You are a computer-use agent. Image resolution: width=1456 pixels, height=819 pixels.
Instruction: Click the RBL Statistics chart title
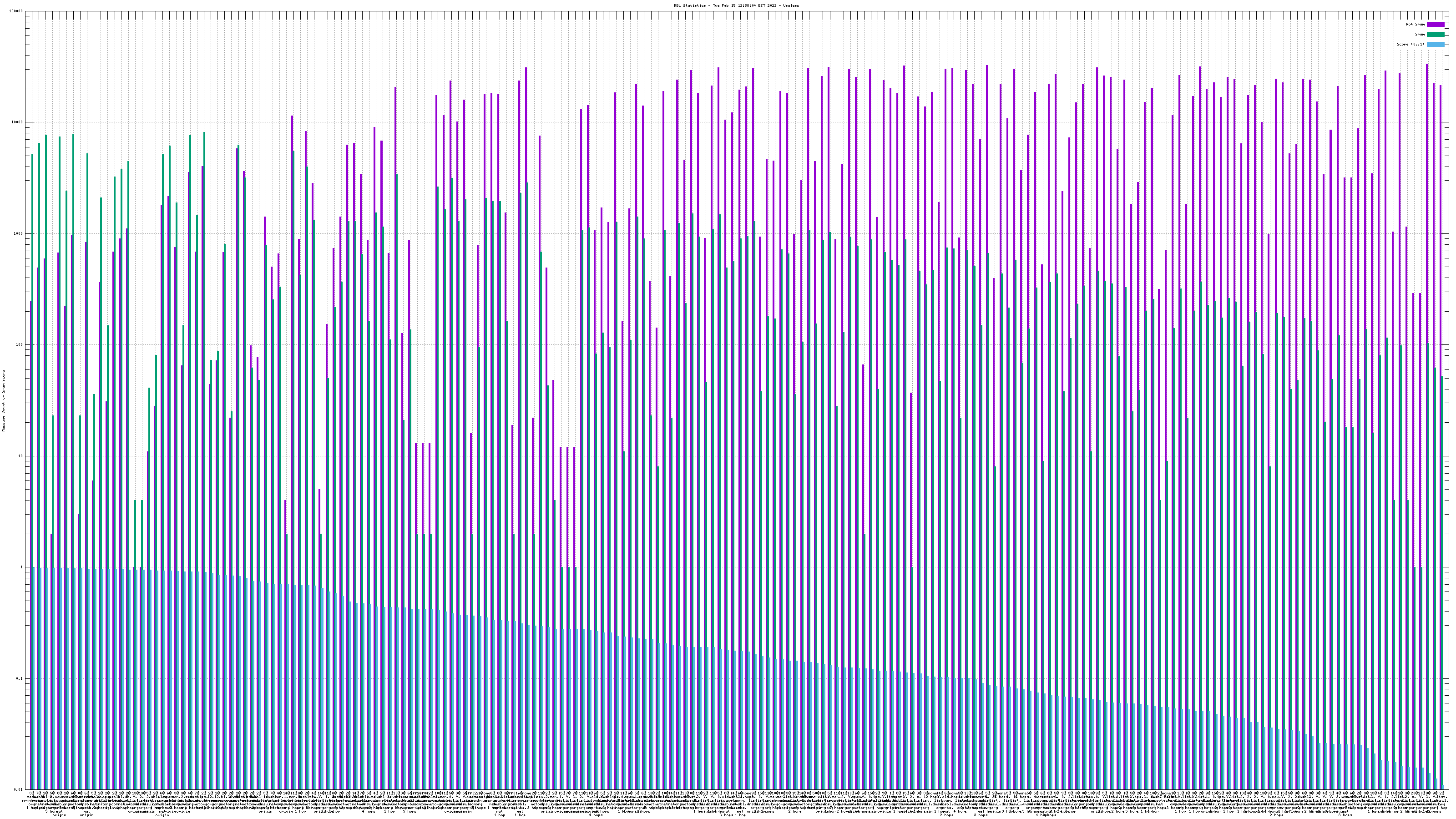tap(736, 5)
